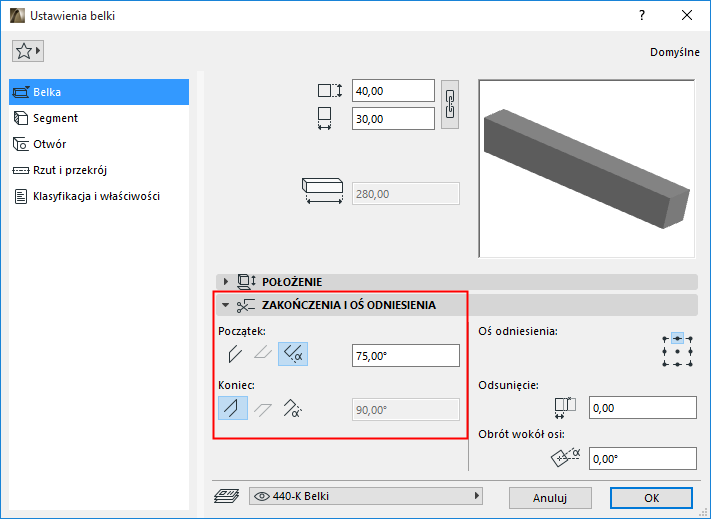Click the Oś odniesienia label
Image resolution: width=711 pixels, height=519 pixels.
coord(518,331)
